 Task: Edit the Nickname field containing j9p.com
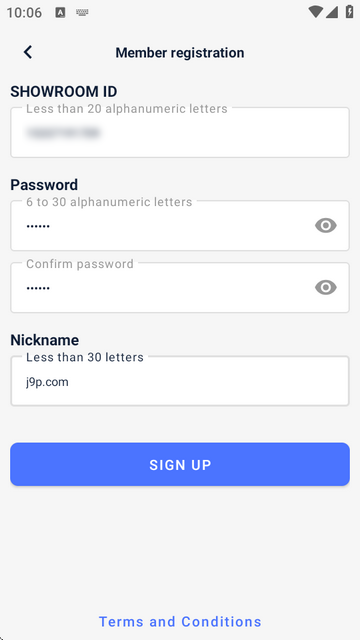pos(180,381)
